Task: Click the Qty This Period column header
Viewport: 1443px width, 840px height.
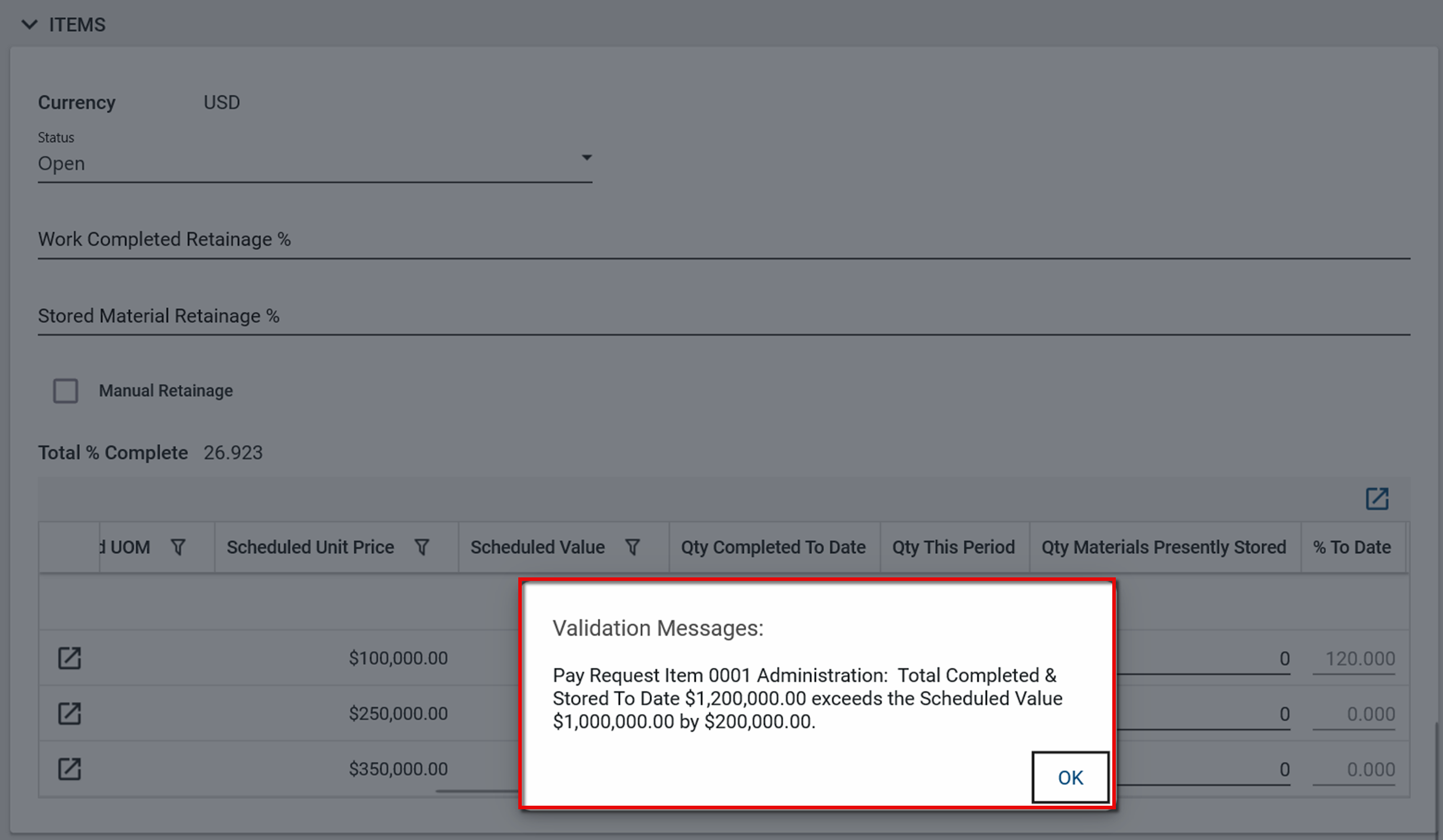Action: (x=953, y=547)
